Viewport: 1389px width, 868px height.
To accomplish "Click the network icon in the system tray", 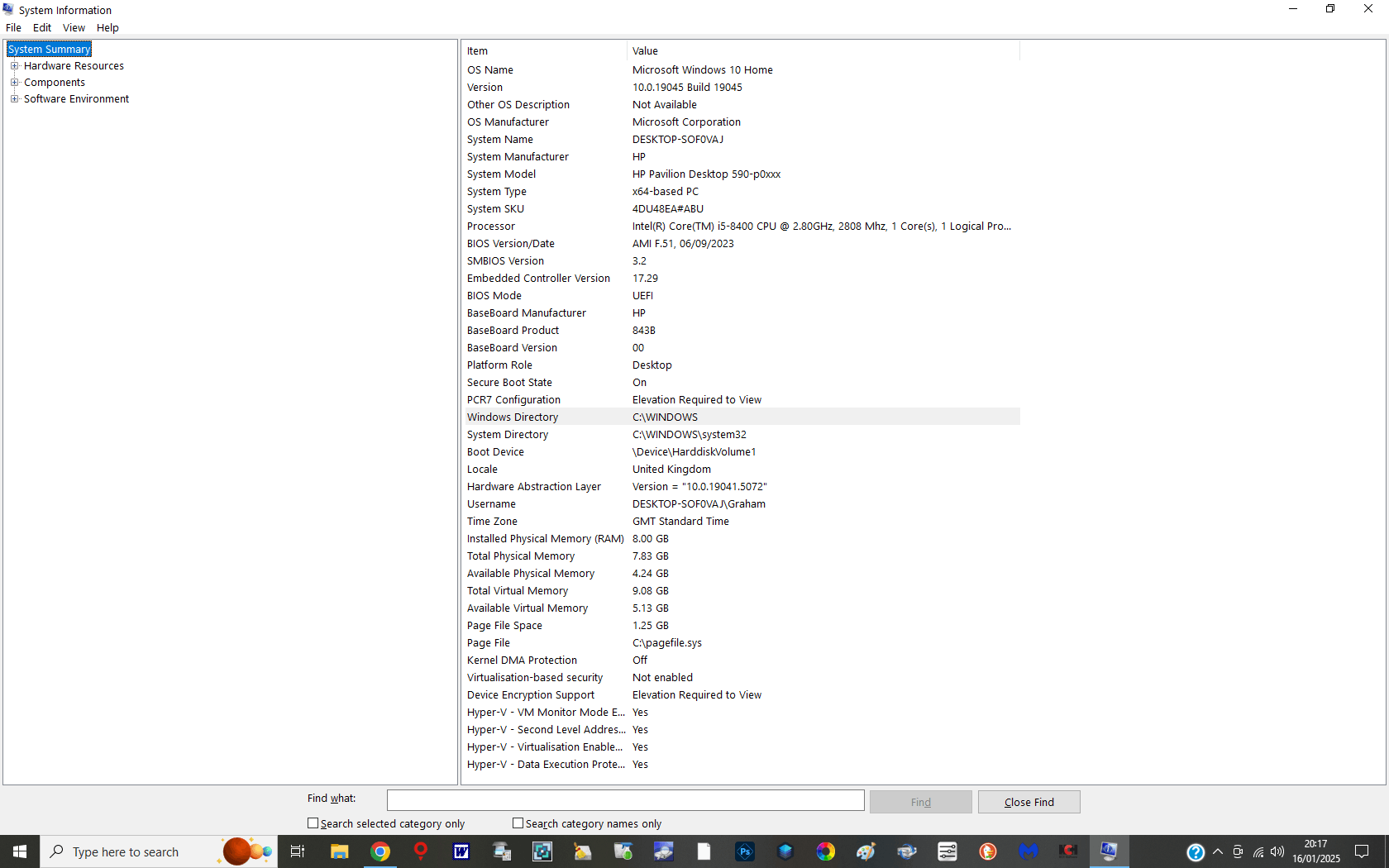I will [x=1257, y=851].
